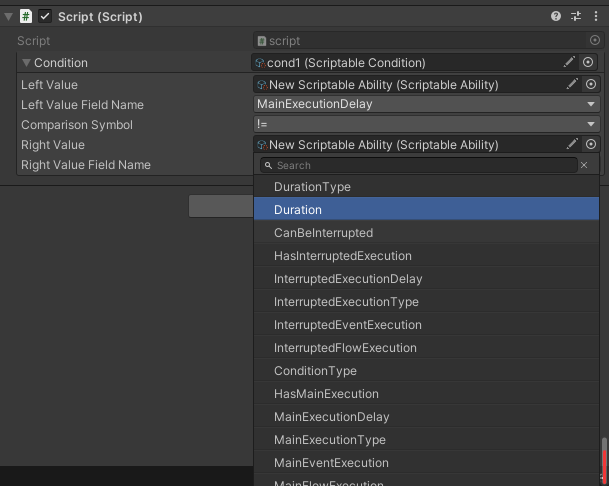Screen dimensions: 609x486
Task: Click edit pencil on Condition field
Action: coord(572,62)
